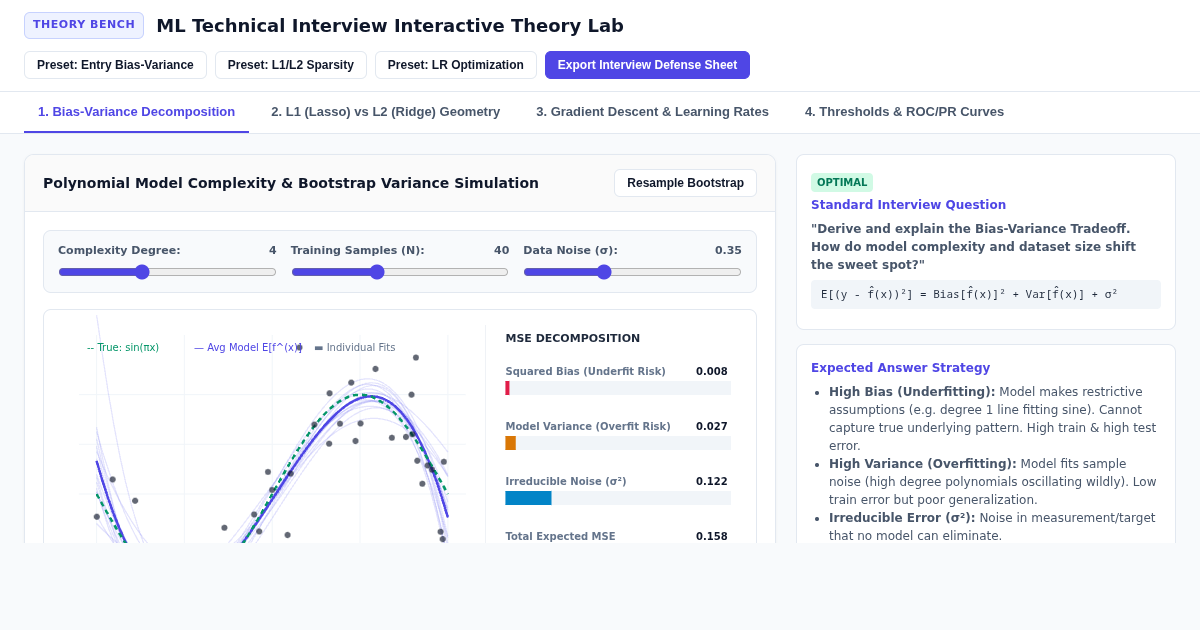1200x630 pixels.
Task: Click the Irreducible Noise value 0.122
Action: 712,482
